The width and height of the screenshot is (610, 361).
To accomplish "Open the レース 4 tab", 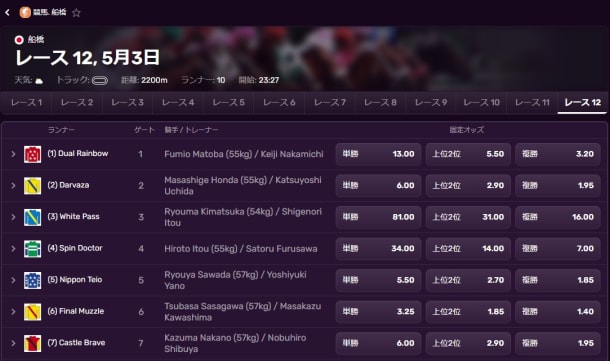I will 178,103.
